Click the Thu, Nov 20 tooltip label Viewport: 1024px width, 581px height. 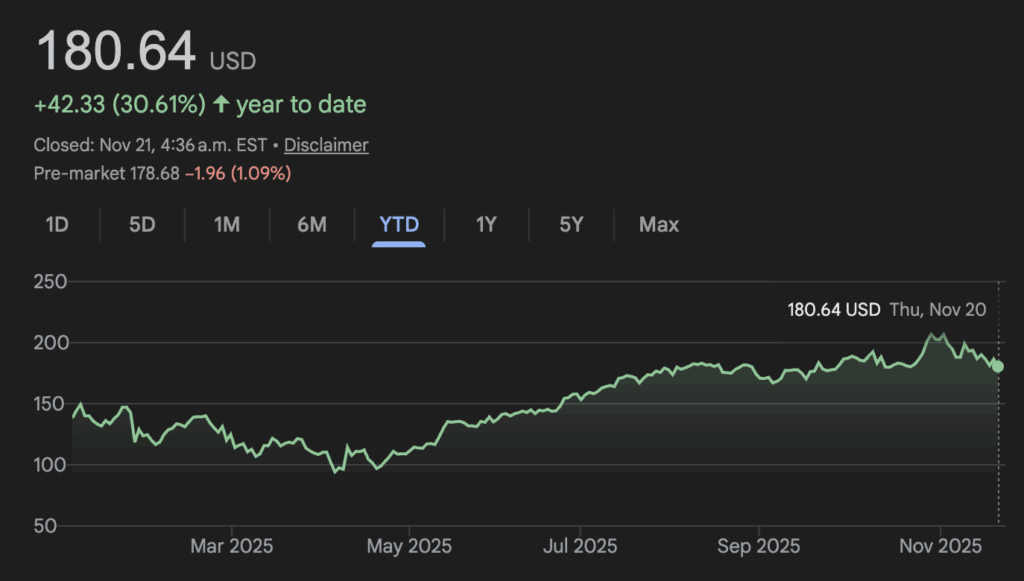[938, 310]
